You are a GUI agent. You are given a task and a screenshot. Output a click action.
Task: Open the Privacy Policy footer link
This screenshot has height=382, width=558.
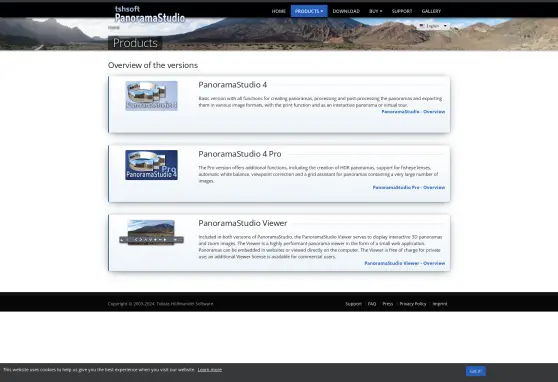point(412,304)
